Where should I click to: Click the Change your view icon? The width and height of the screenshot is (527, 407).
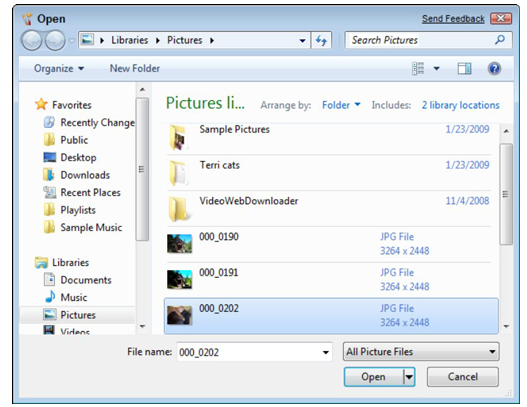coord(418,69)
